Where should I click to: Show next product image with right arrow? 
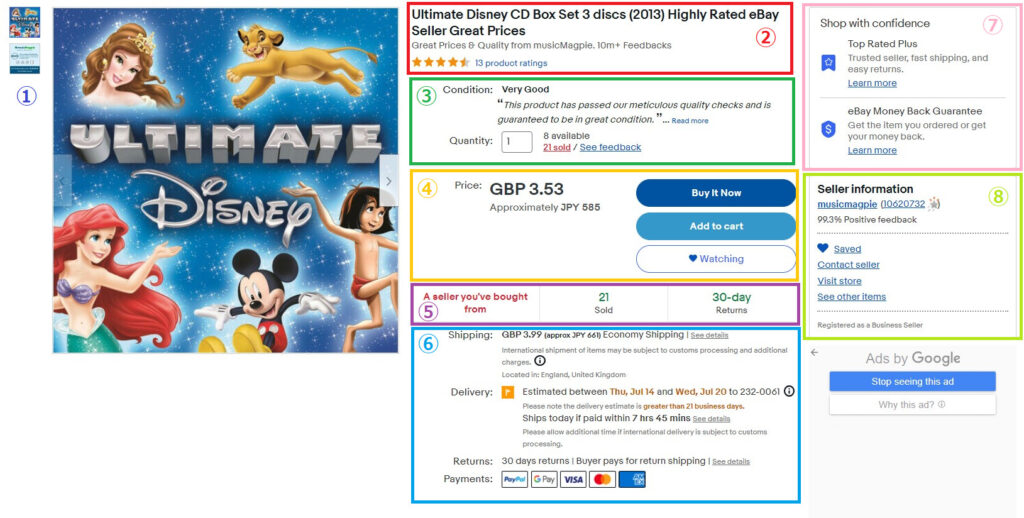tap(389, 181)
